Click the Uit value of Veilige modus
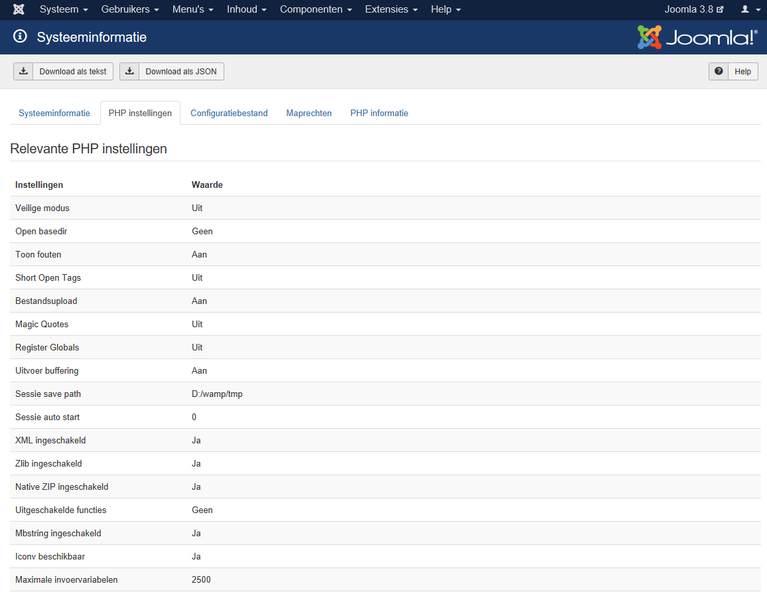The height and width of the screenshot is (600, 767). tap(197, 208)
